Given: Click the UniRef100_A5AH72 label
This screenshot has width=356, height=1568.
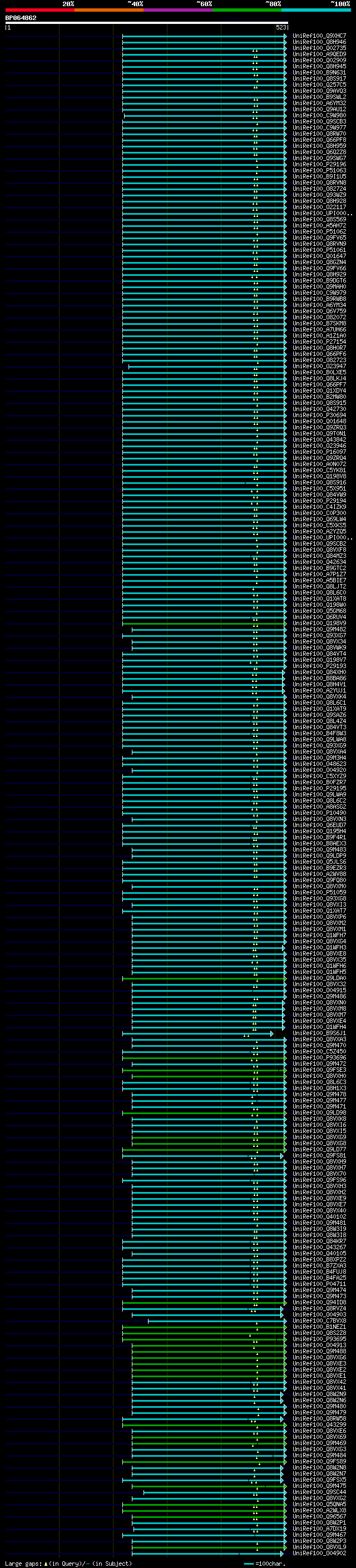Looking at the screenshot, I should pos(319,225).
